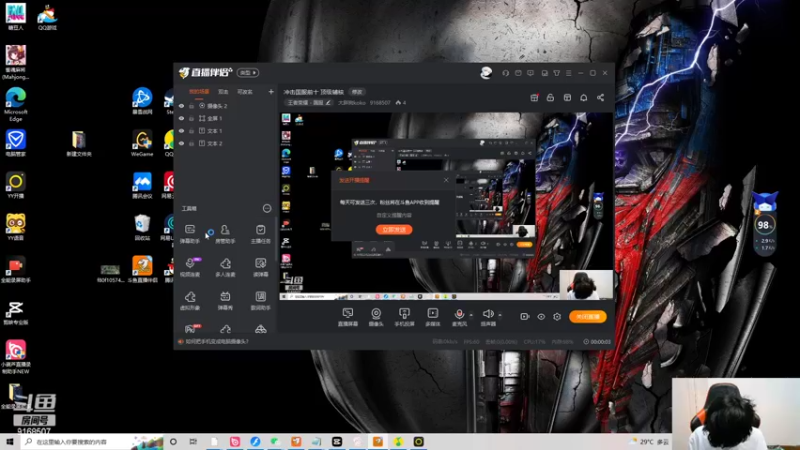This screenshot has width=800, height=450.
Task: Lock the 全屏 1 layer
Action: click(192, 118)
